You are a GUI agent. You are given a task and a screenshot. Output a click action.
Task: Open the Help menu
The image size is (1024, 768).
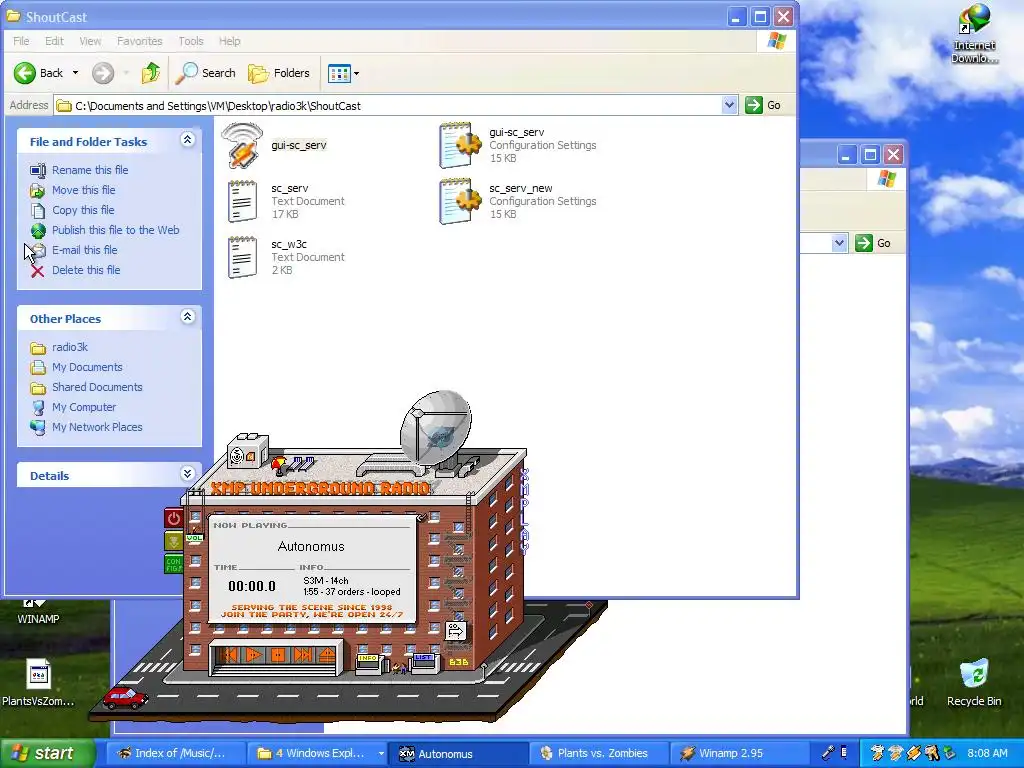pyautogui.click(x=229, y=41)
